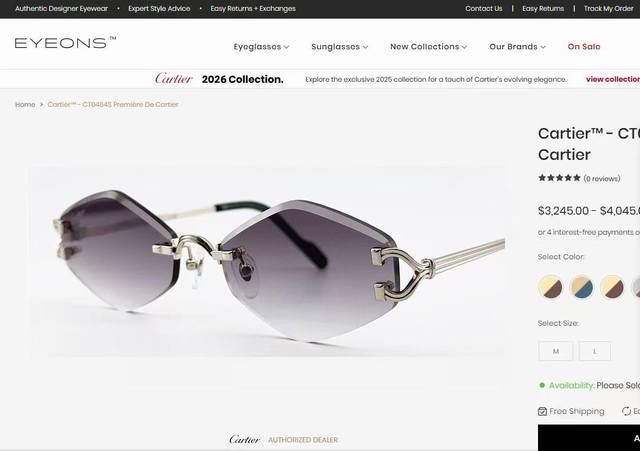640x451 pixels.
Task: Click the green availability dot
Action: click(542, 385)
